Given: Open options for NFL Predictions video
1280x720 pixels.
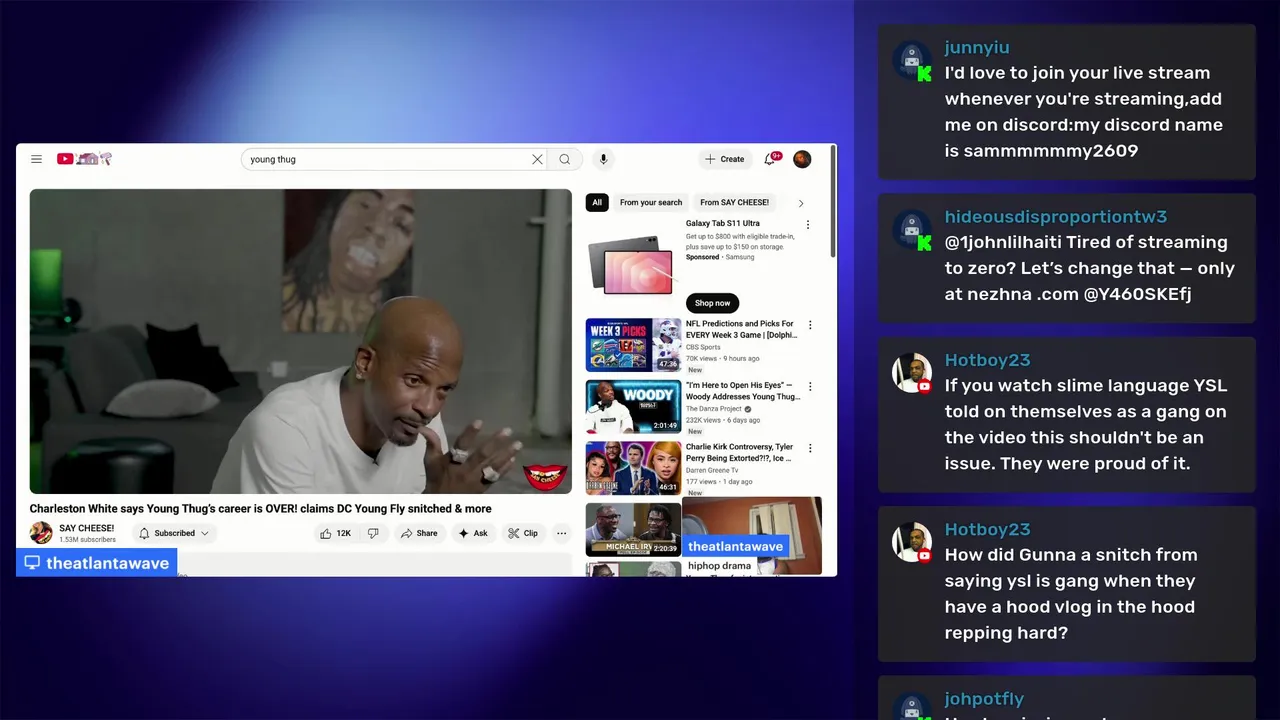Looking at the screenshot, I should tap(810, 325).
